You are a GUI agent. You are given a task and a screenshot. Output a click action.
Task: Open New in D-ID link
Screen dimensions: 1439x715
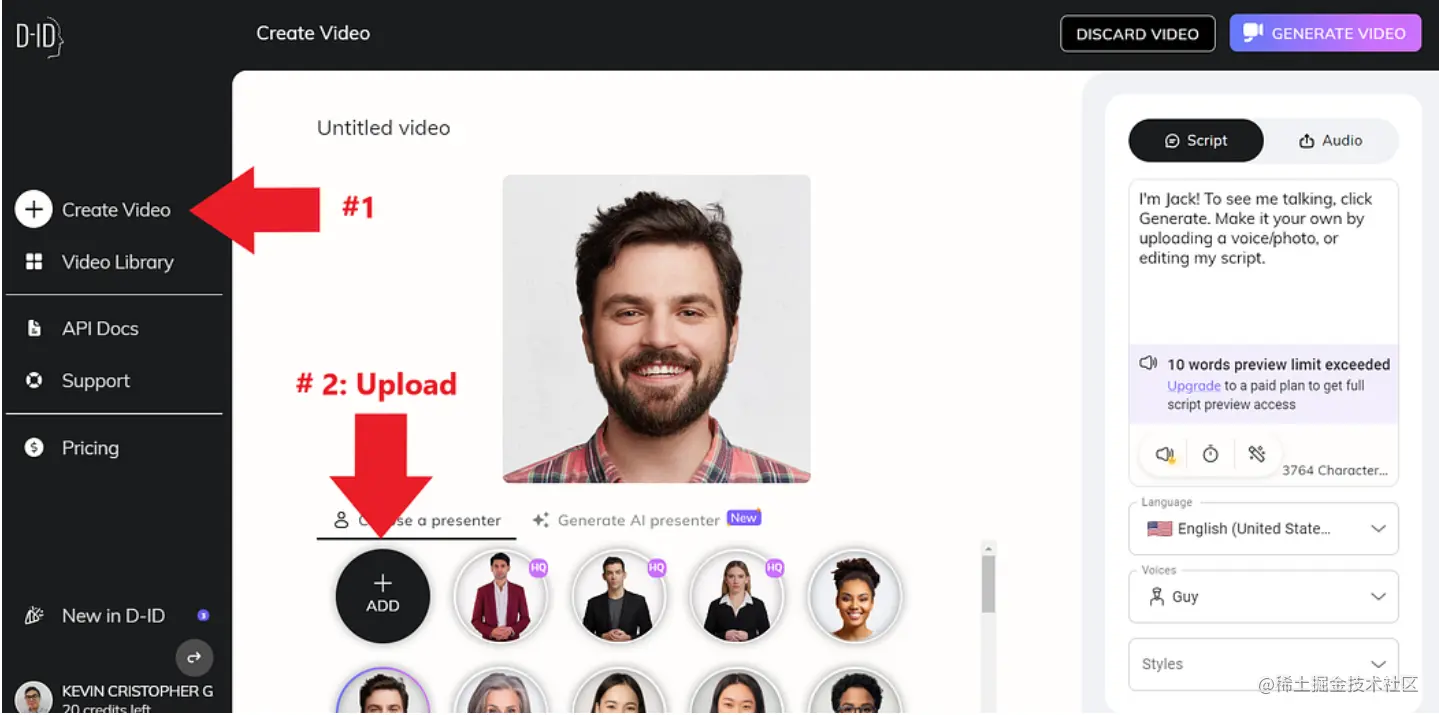click(x=113, y=616)
